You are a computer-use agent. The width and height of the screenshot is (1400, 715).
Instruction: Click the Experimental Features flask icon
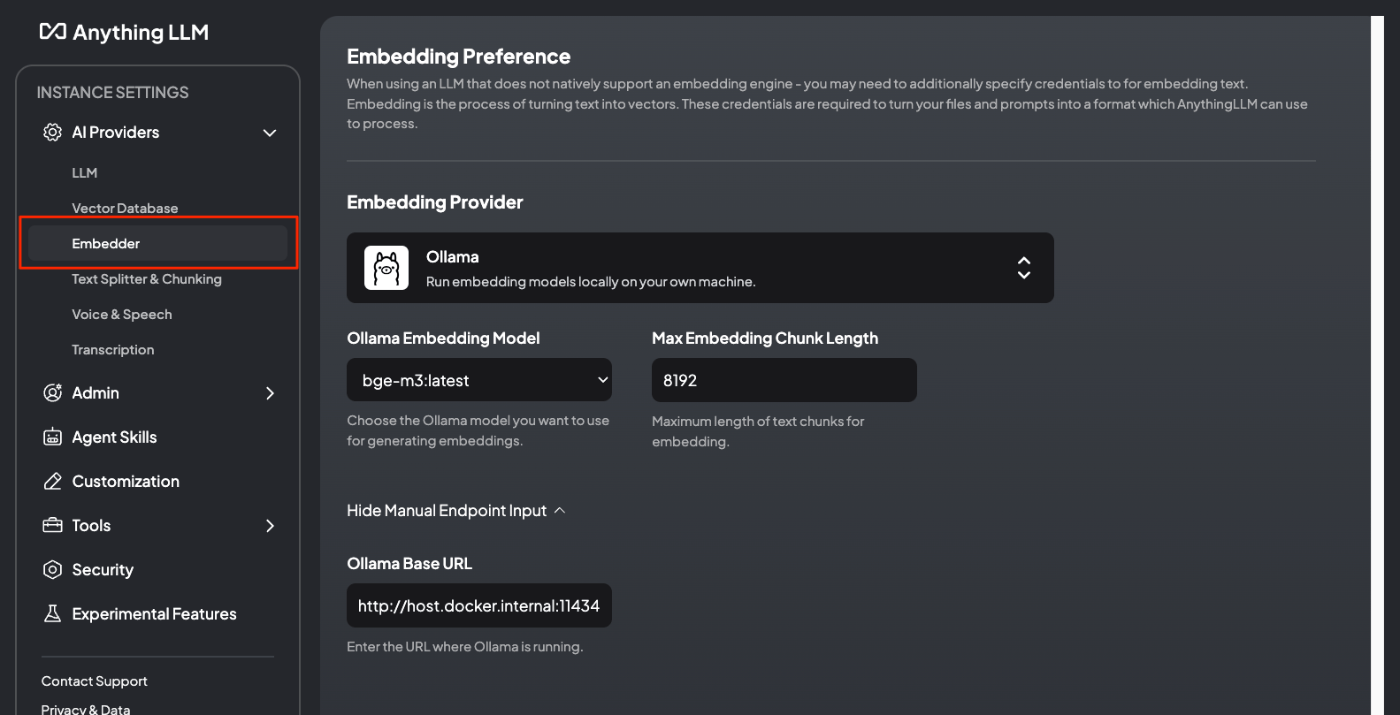[53, 614]
